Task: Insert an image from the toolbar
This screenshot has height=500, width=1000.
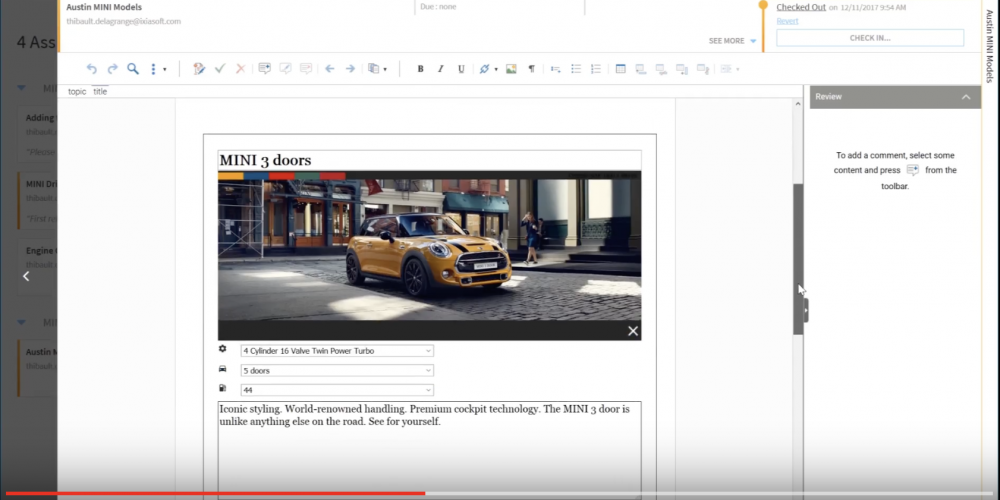Action: tap(511, 69)
